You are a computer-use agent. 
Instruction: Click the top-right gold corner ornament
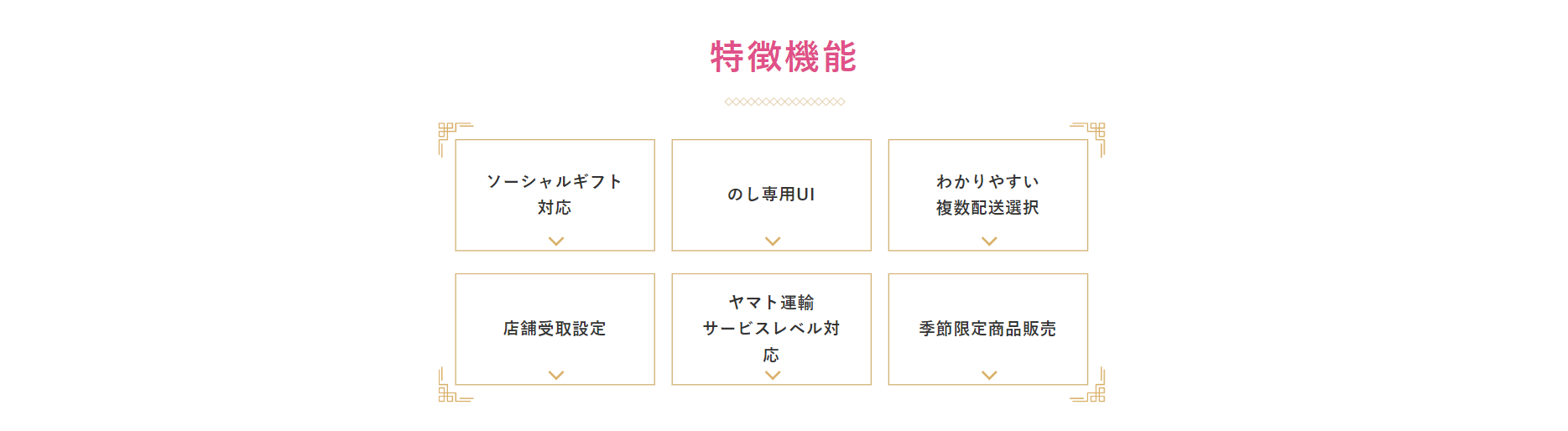click(1087, 140)
